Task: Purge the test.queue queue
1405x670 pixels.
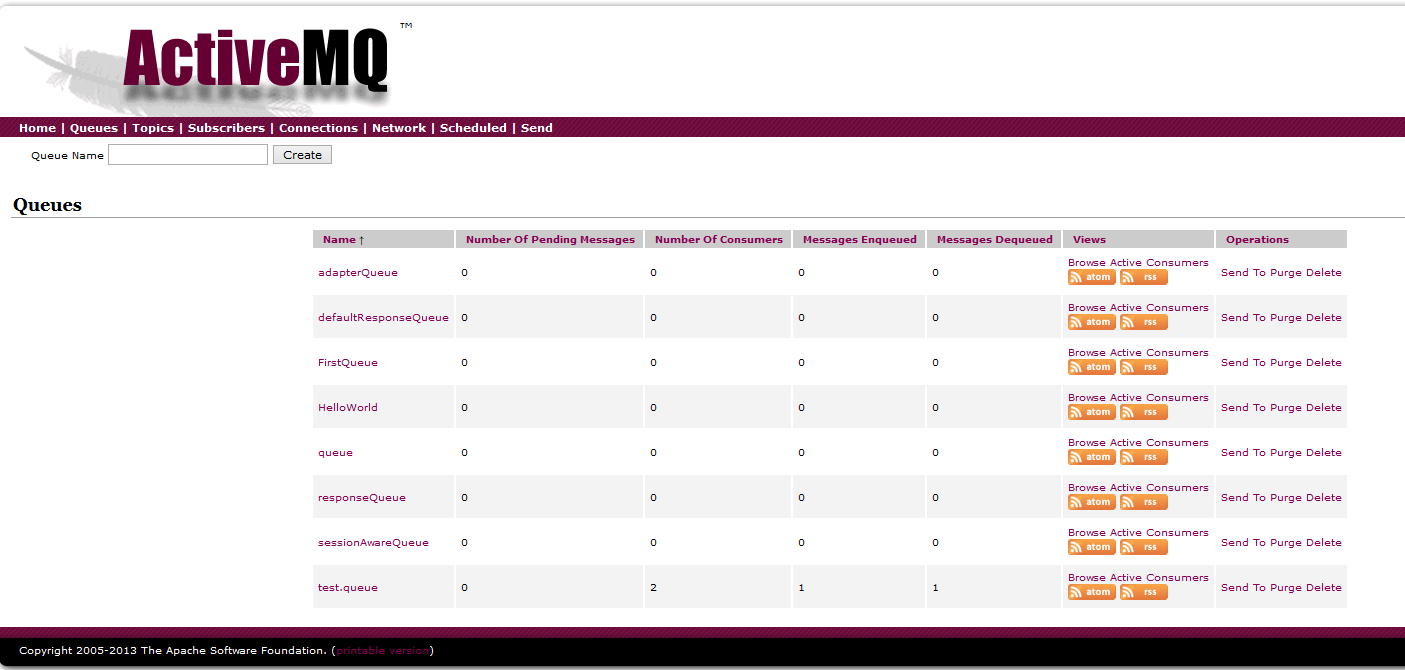Action: pos(1286,588)
